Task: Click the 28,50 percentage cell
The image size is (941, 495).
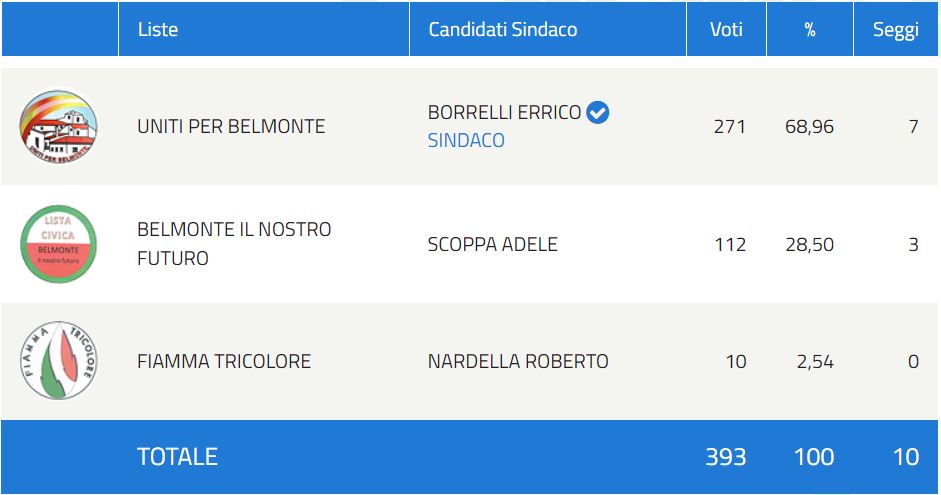Action: pyautogui.click(x=809, y=245)
